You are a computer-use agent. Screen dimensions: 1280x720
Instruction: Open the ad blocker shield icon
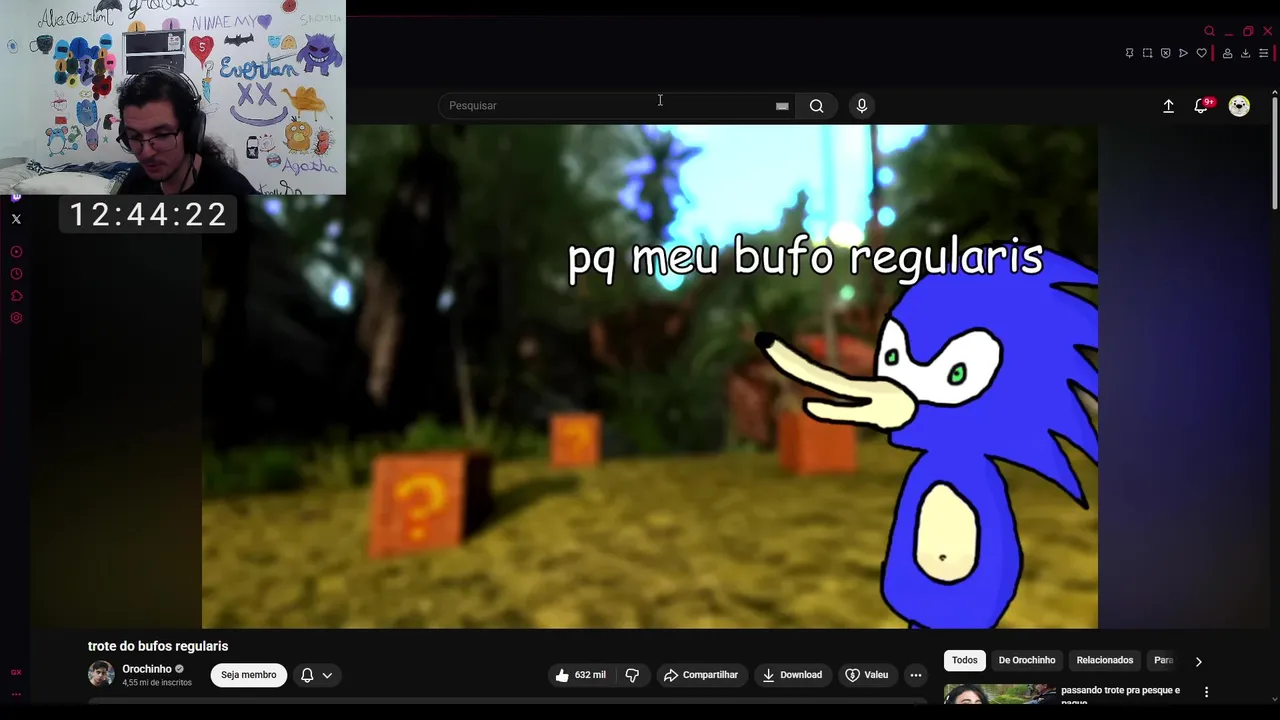click(1165, 53)
